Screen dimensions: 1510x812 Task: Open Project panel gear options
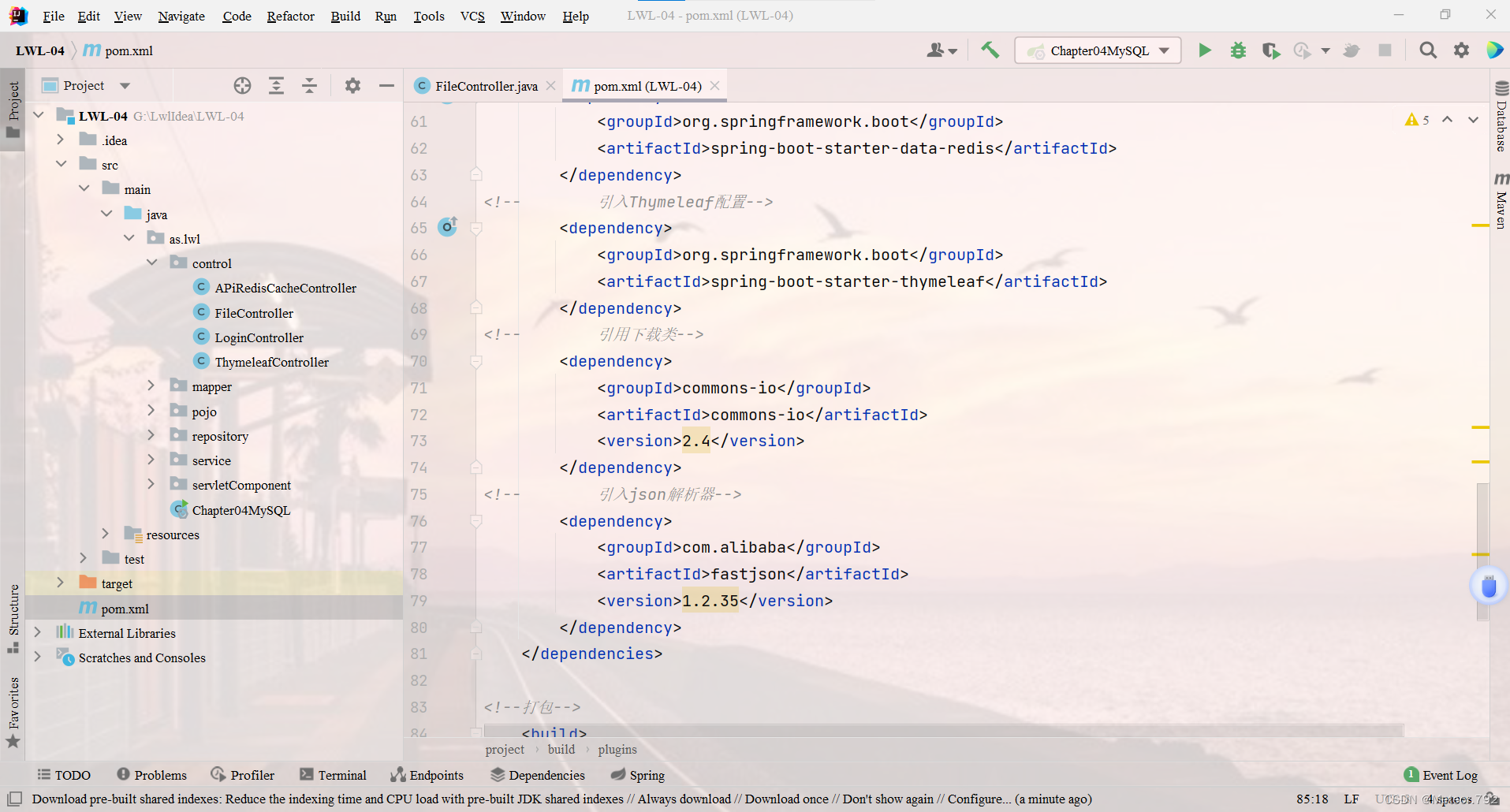click(x=352, y=86)
